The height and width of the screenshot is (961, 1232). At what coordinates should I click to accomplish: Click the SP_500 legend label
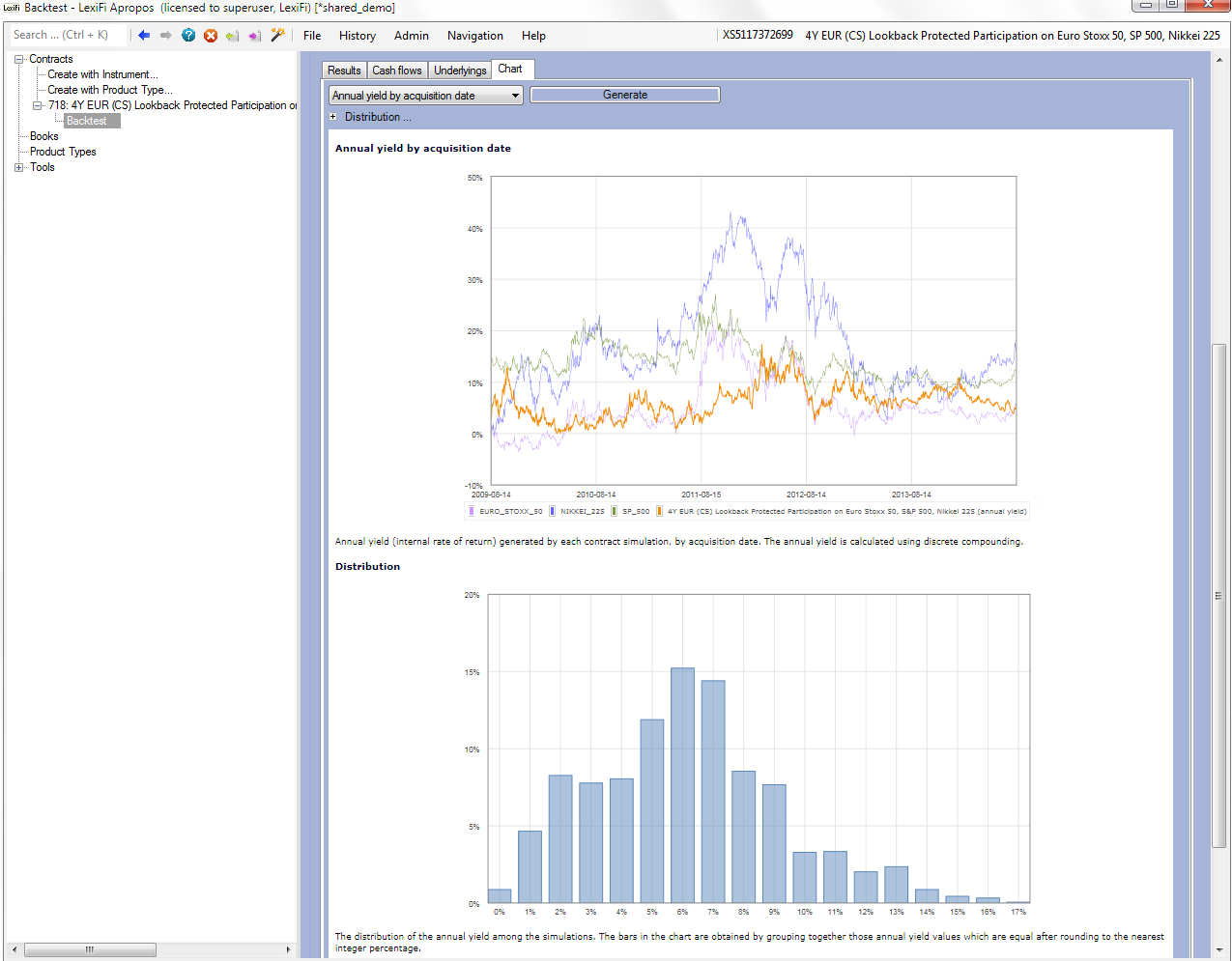pyautogui.click(x=636, y=512)
